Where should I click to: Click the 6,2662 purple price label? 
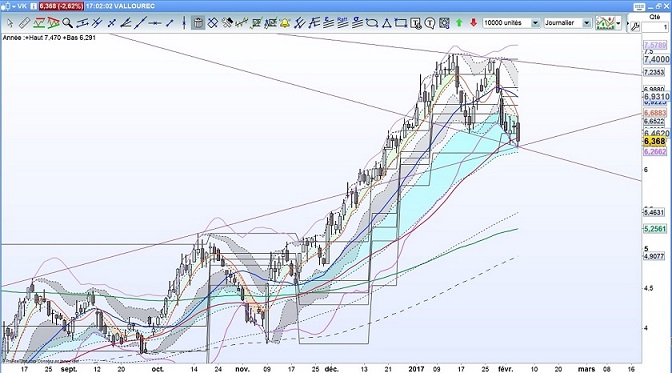coord(655,152)
